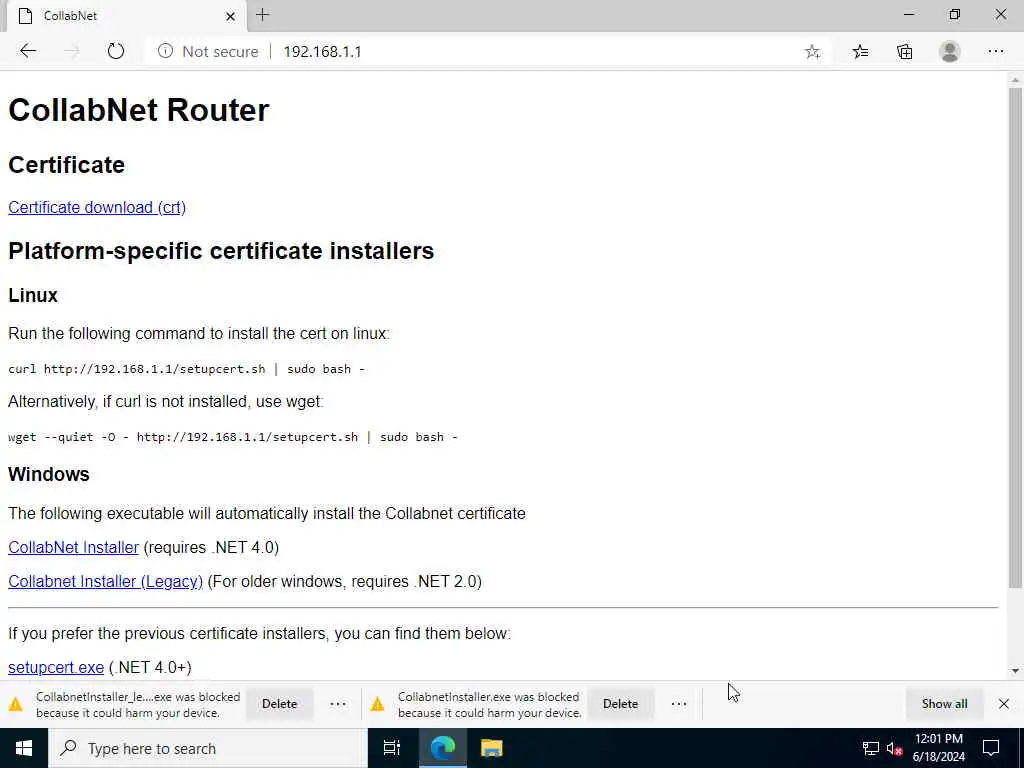Click warning icon for CollabnetInstaller_le....exe
Viewport: 1024px width, 768px height.
point(16,704)
